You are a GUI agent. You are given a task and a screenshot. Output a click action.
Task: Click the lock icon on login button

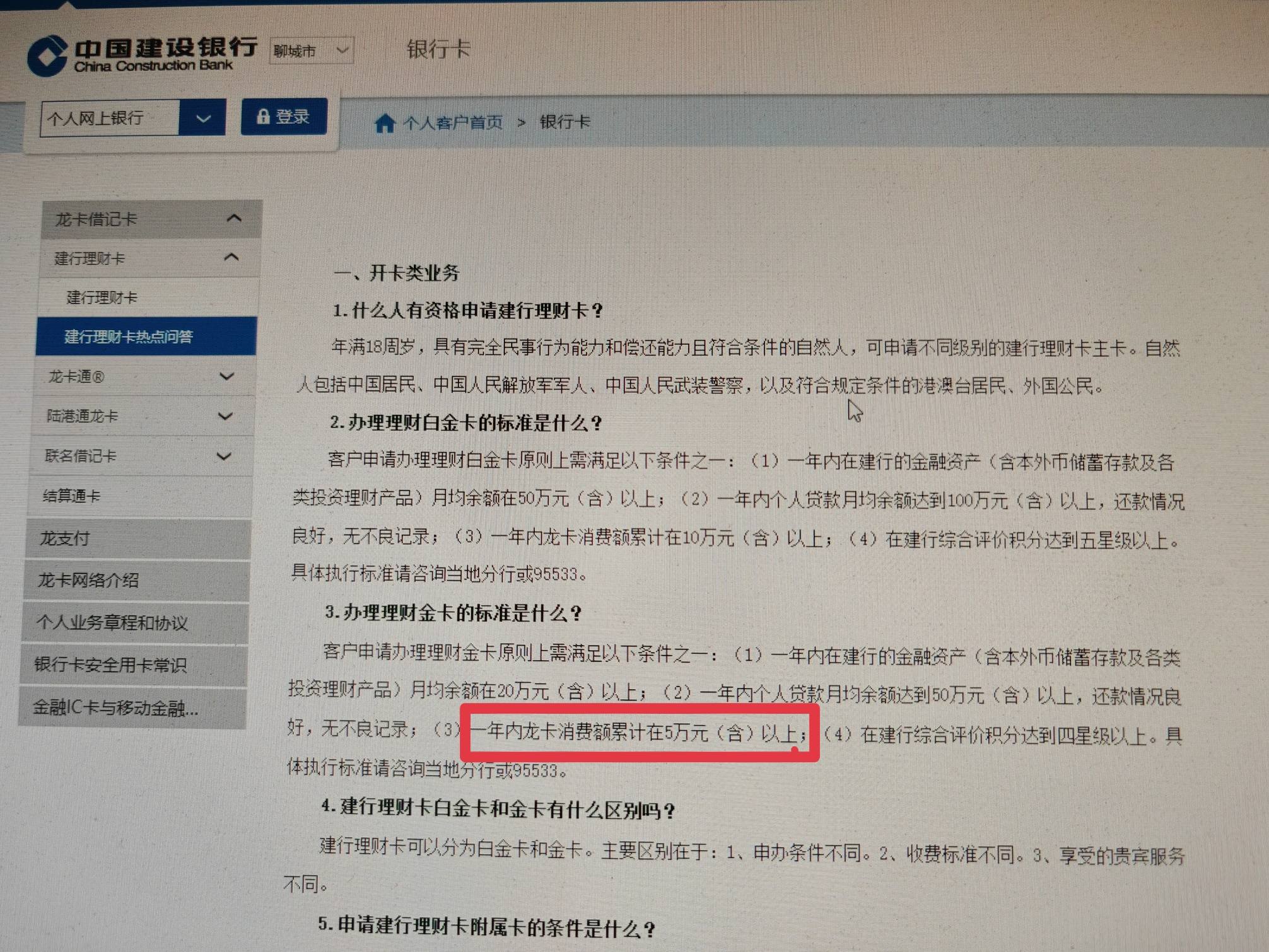(263, 117)
